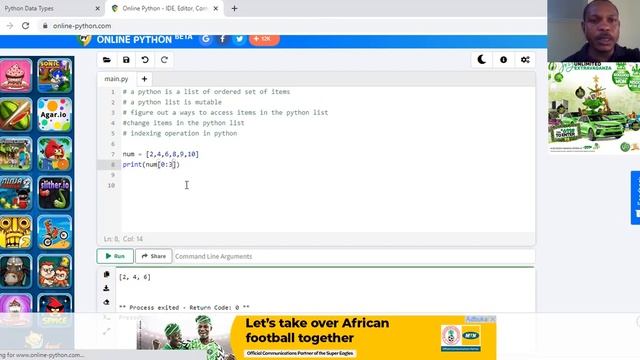Click the Facebook share icon in the header

[222, 39]
